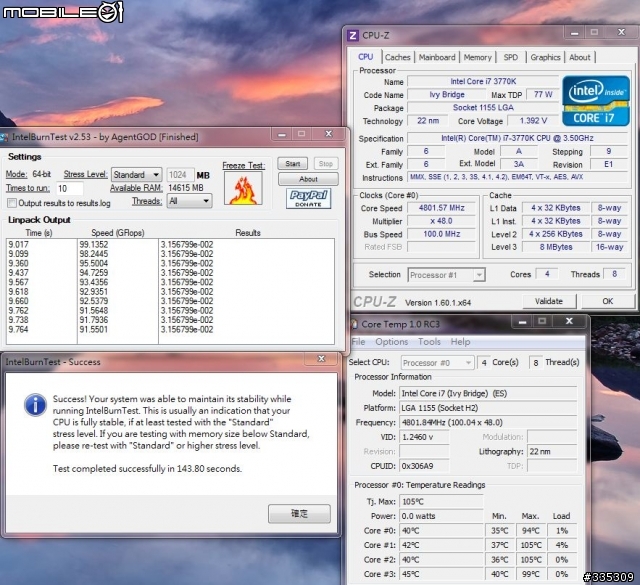
Task: Click the Code Name Ivy Bridge value
Action: click(x=447, y=95)
